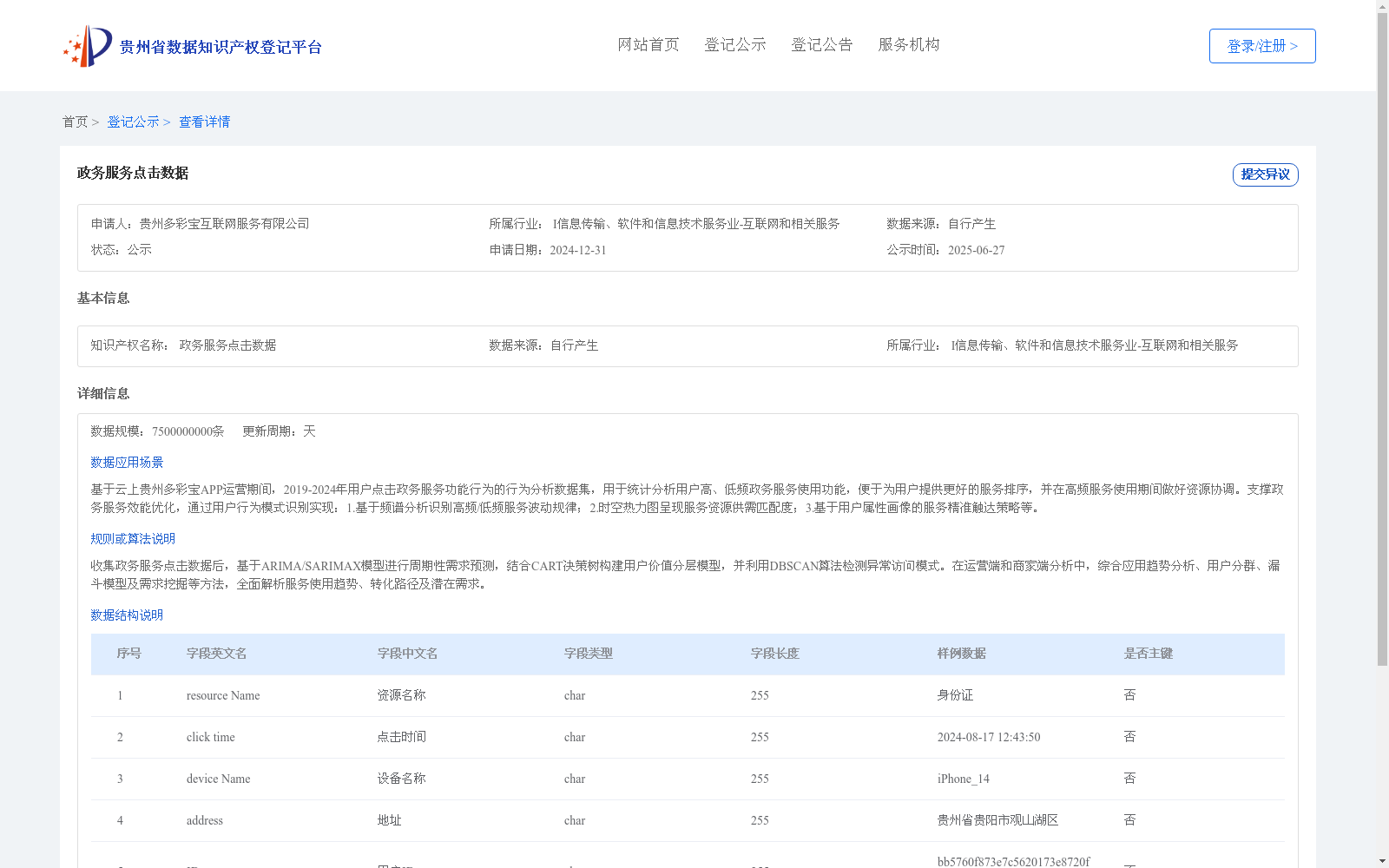Image resolution: width=1389 pixels, height=868 pixels.
Task: Click the 登录/注册 button
Action: tap(1262, 46)
